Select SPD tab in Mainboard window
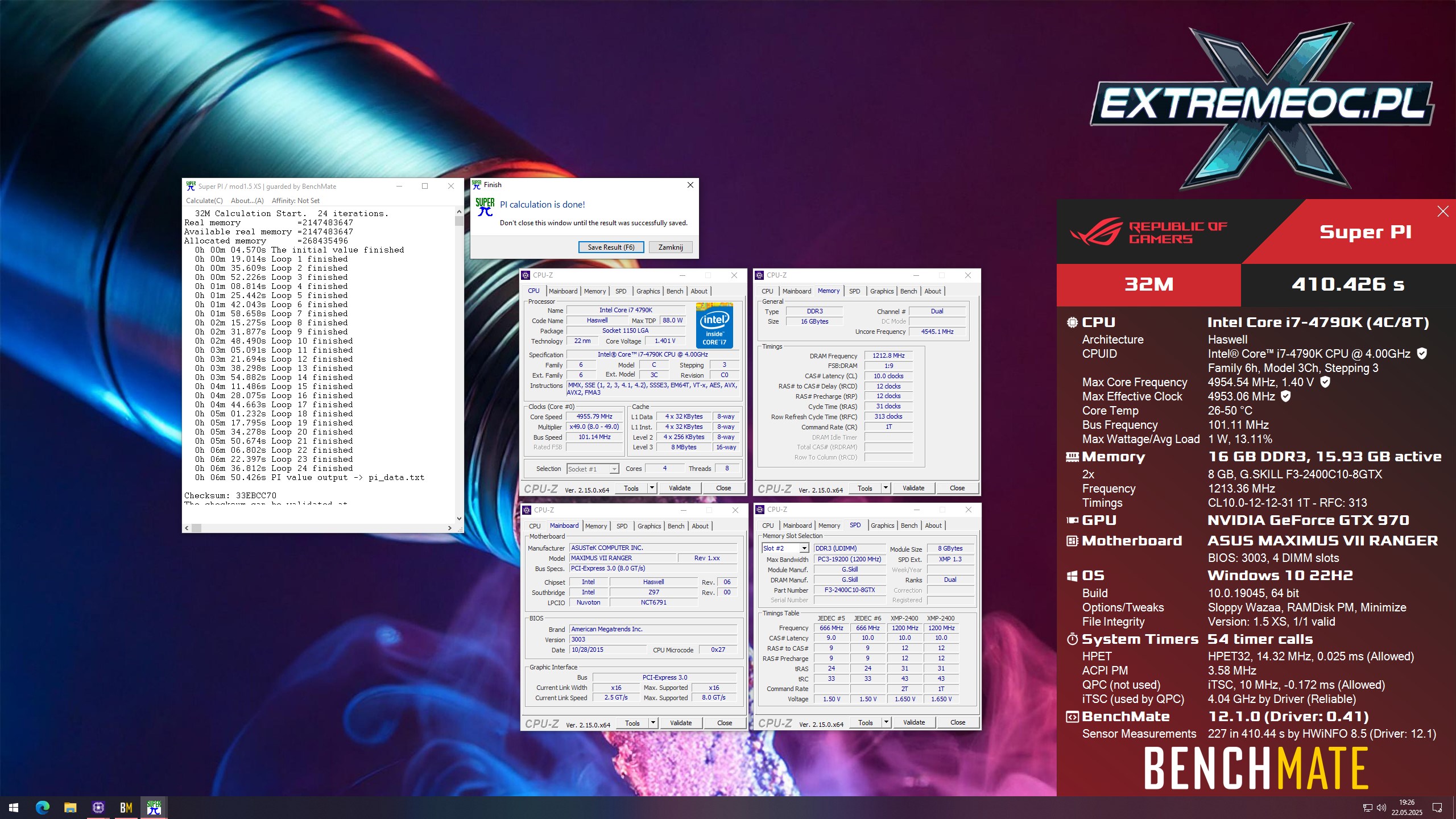Viewport: 1456px width, 819px height. tap(622, 526)
